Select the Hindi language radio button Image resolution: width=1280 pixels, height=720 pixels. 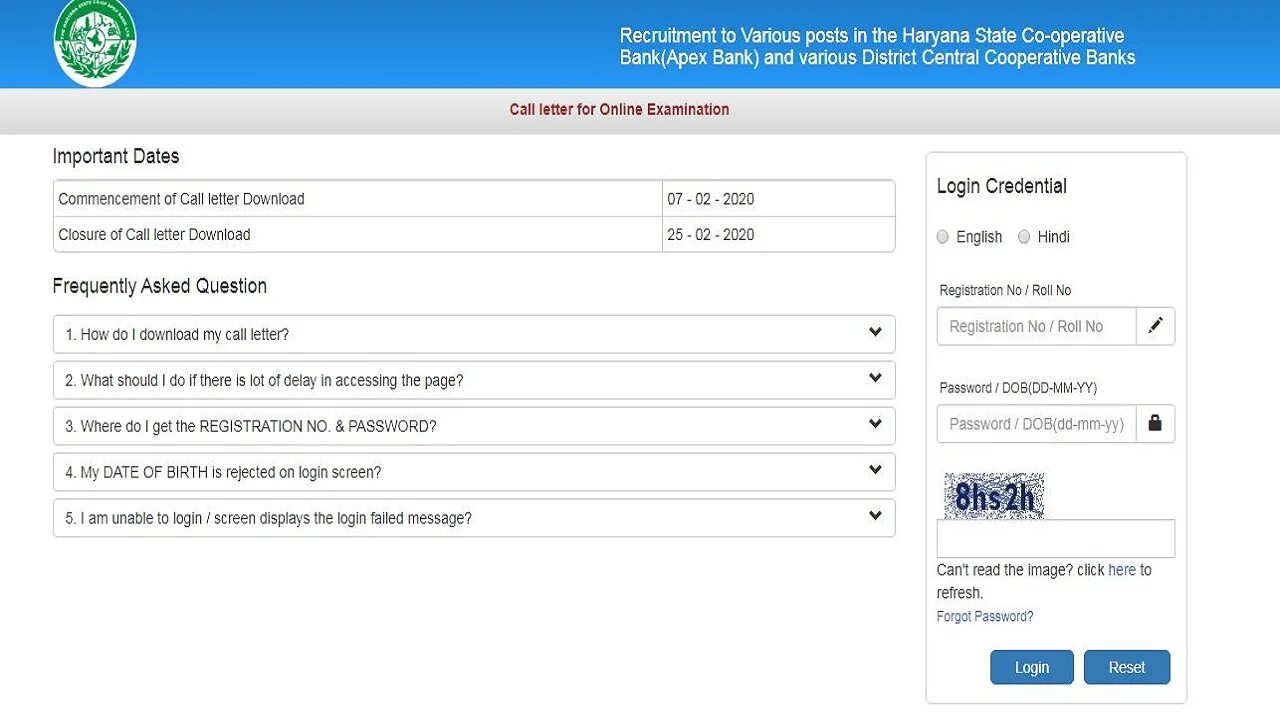1024,237
